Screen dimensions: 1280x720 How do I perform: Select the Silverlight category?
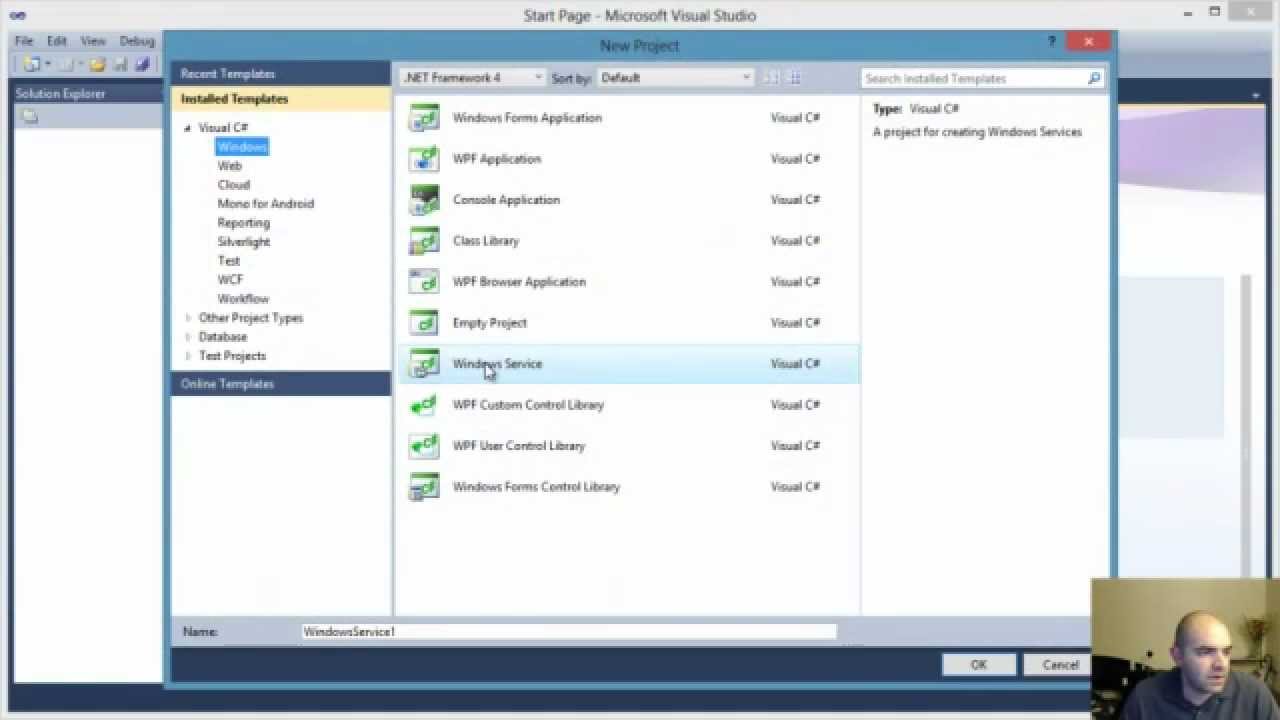[x=244, y=242]
